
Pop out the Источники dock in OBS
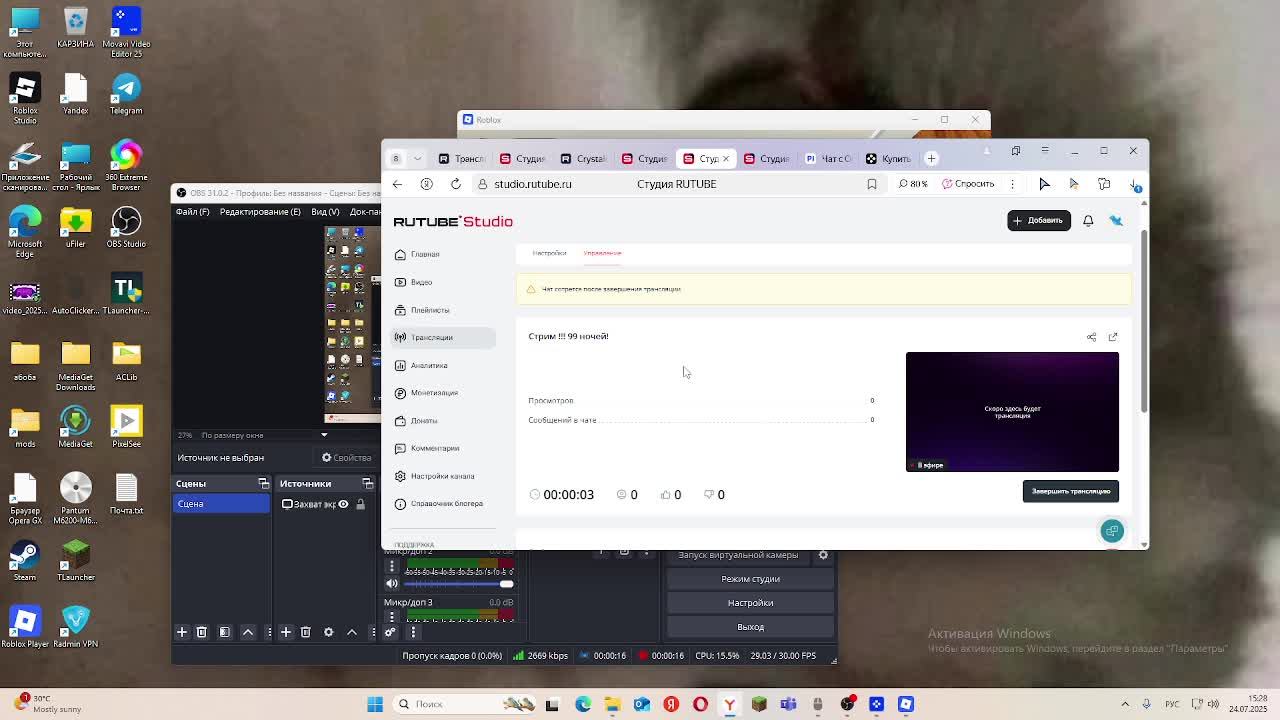pos(367,484)
